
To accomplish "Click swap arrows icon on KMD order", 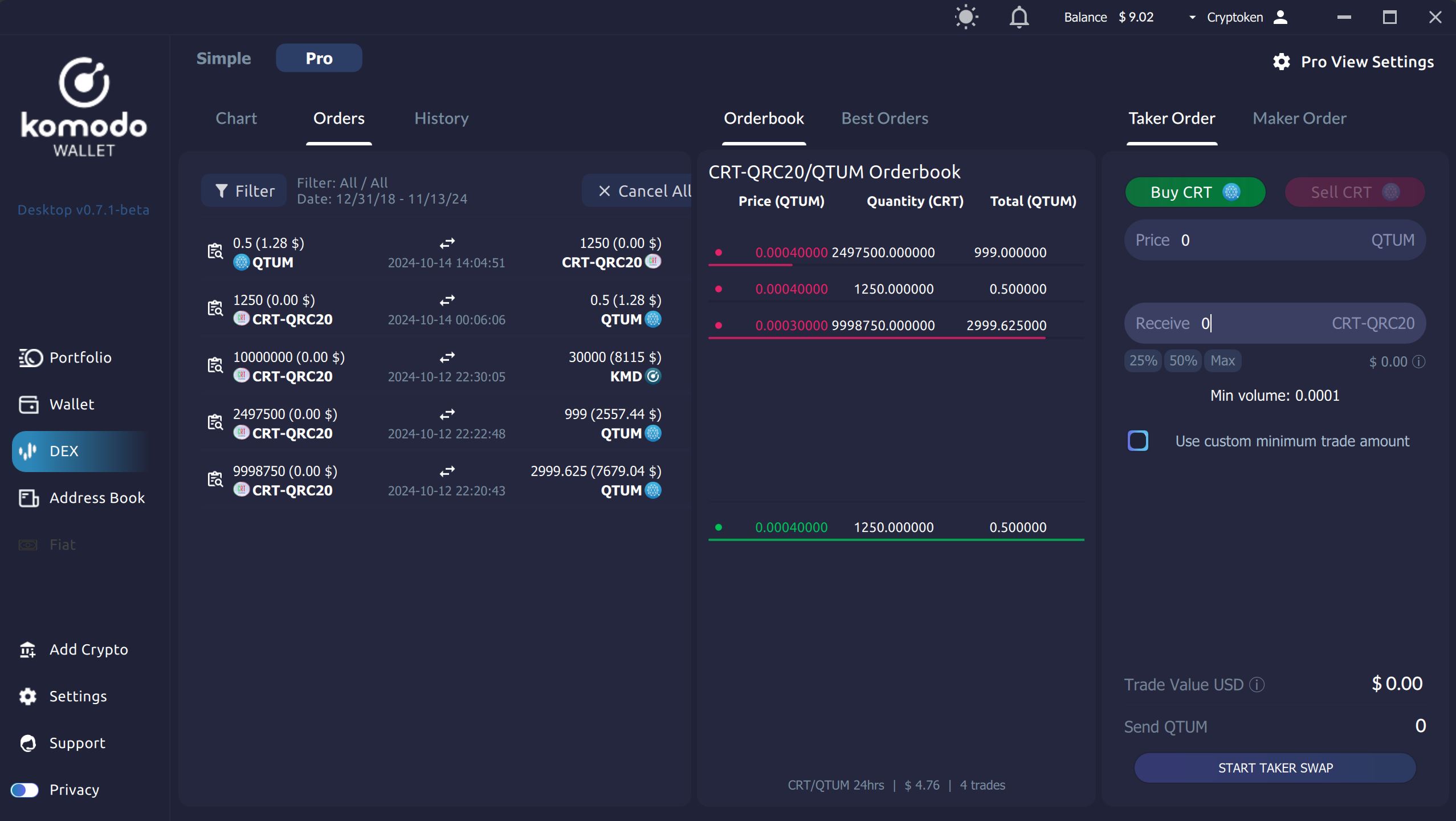I will click(447, 357).
